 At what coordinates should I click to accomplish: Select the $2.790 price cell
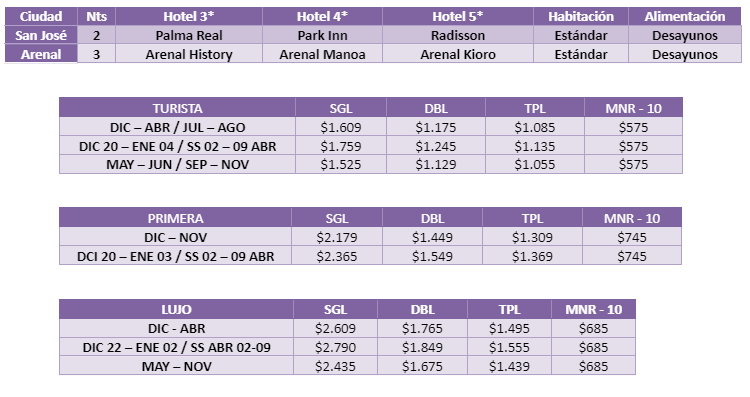coord(335,347)
